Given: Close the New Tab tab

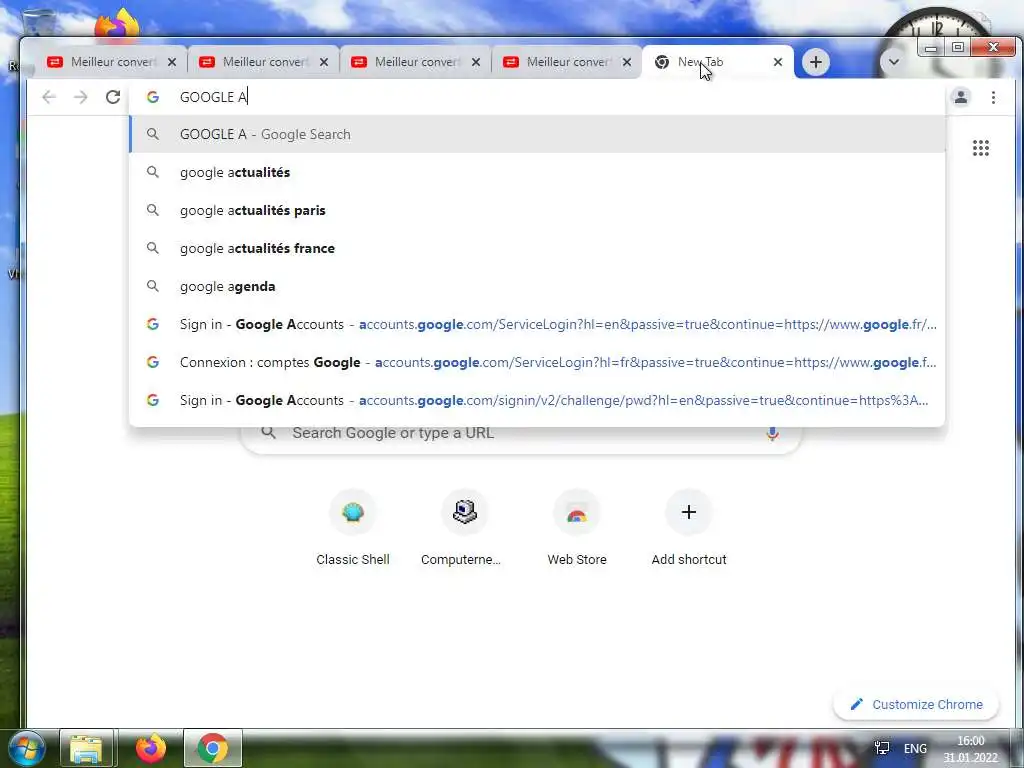Looking at the screenshot, I should pyautogui.click(x=778, y=62).
